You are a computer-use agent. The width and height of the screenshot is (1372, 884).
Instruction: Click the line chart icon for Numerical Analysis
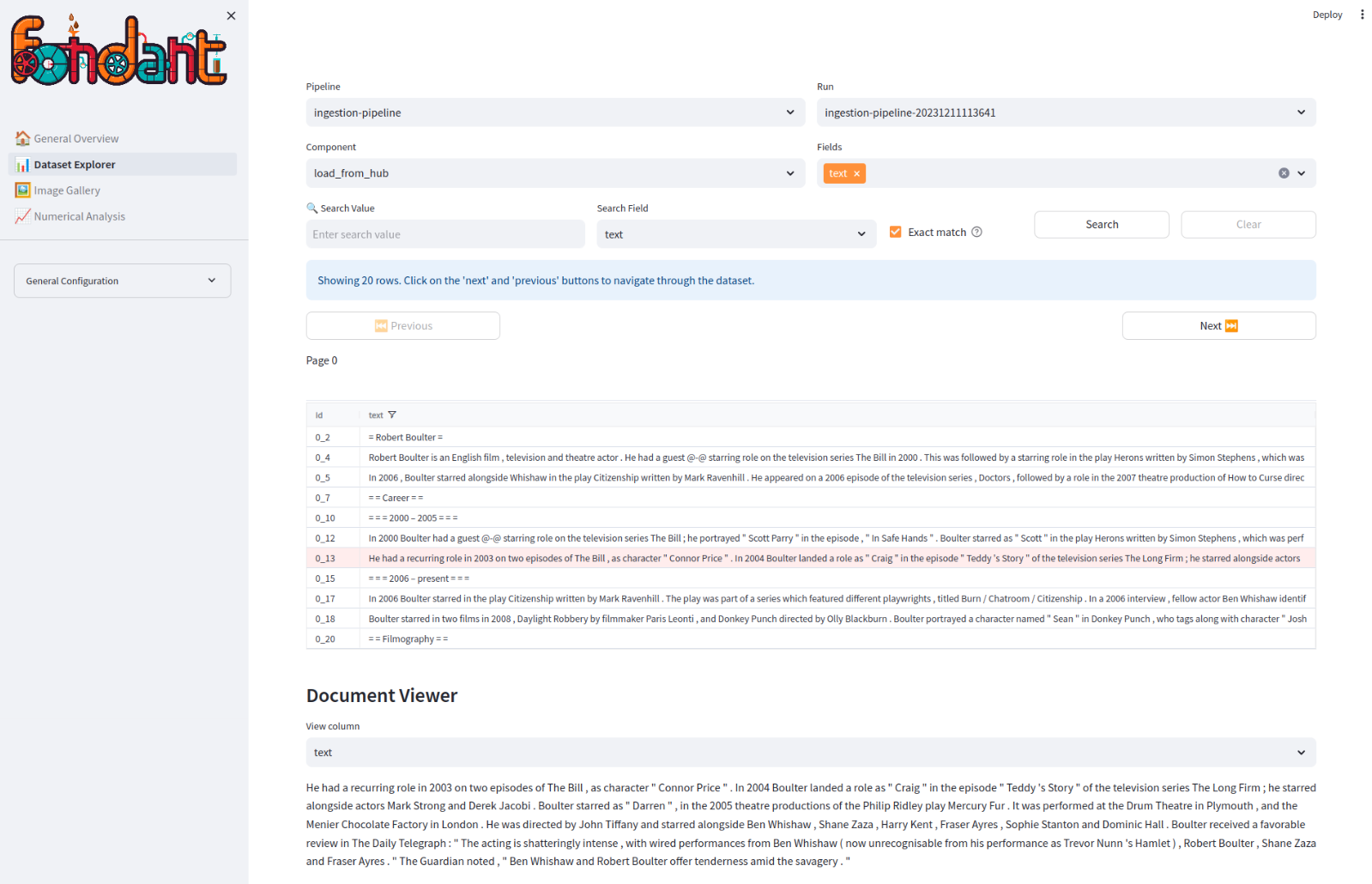click(23, 216)
